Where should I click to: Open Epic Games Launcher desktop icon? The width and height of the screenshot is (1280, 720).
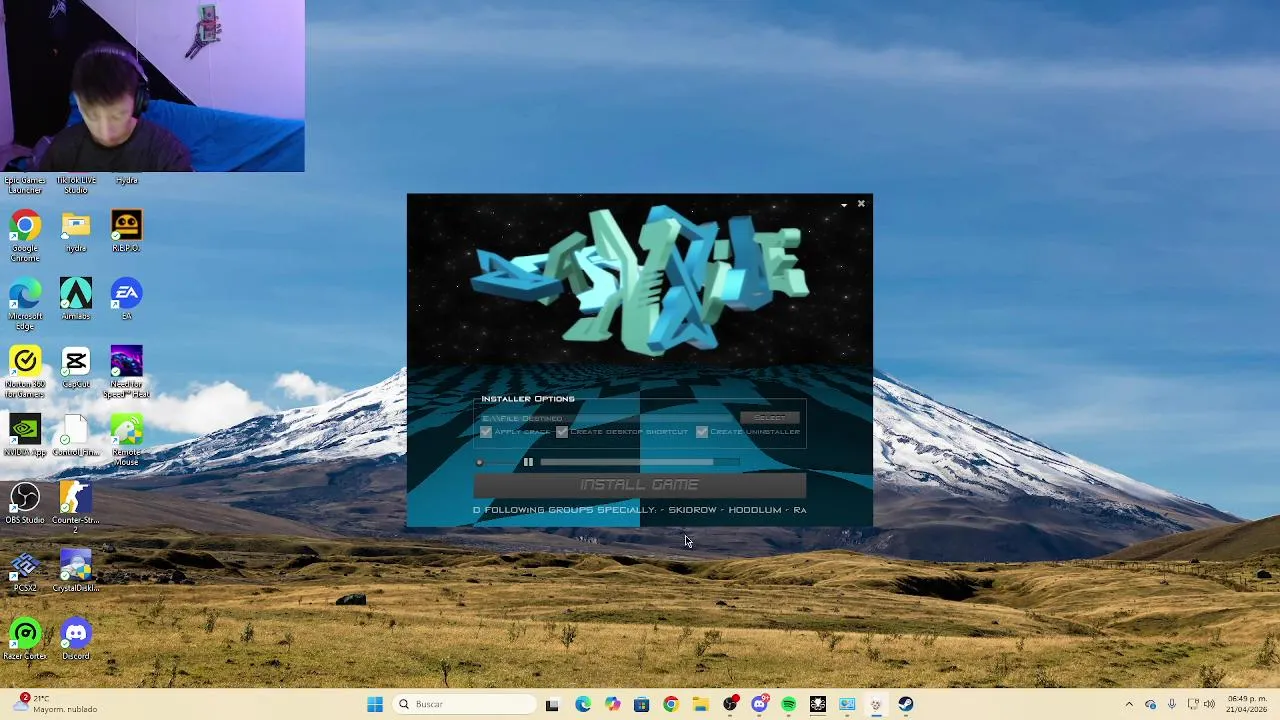(25, 184)
